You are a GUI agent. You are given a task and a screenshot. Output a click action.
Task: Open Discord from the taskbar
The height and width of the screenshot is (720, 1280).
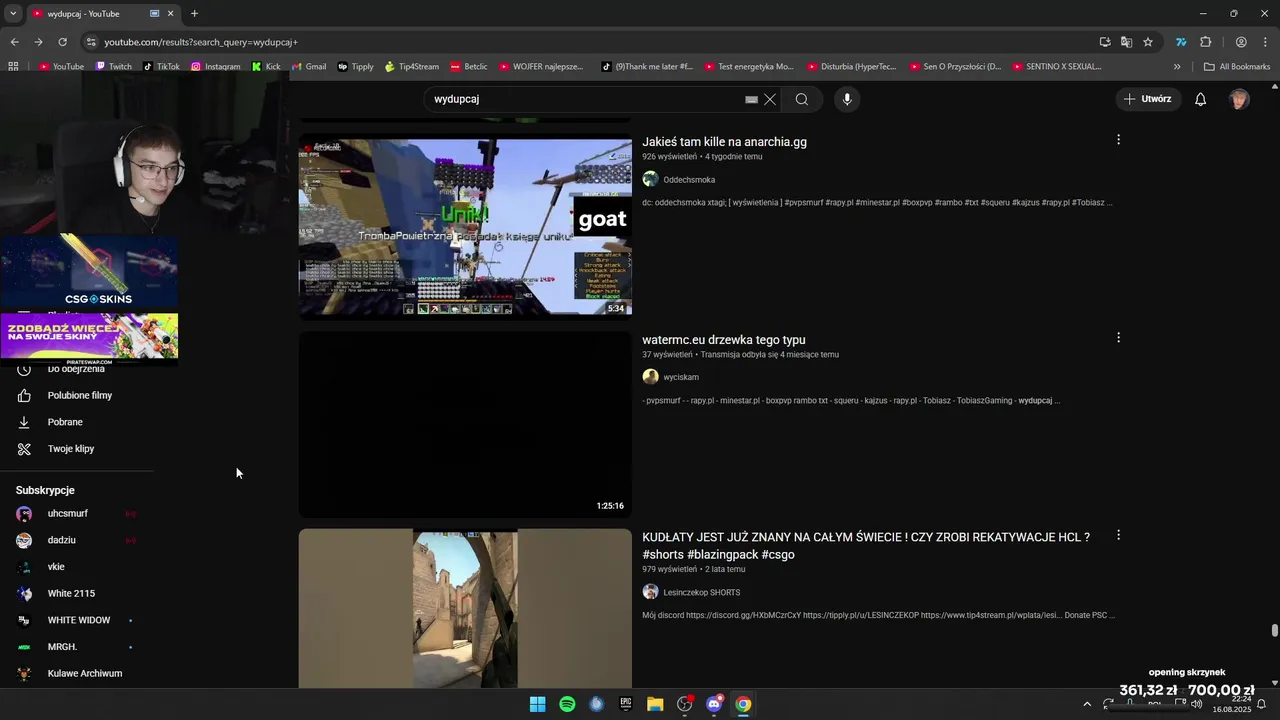click(x=714, y=704)
